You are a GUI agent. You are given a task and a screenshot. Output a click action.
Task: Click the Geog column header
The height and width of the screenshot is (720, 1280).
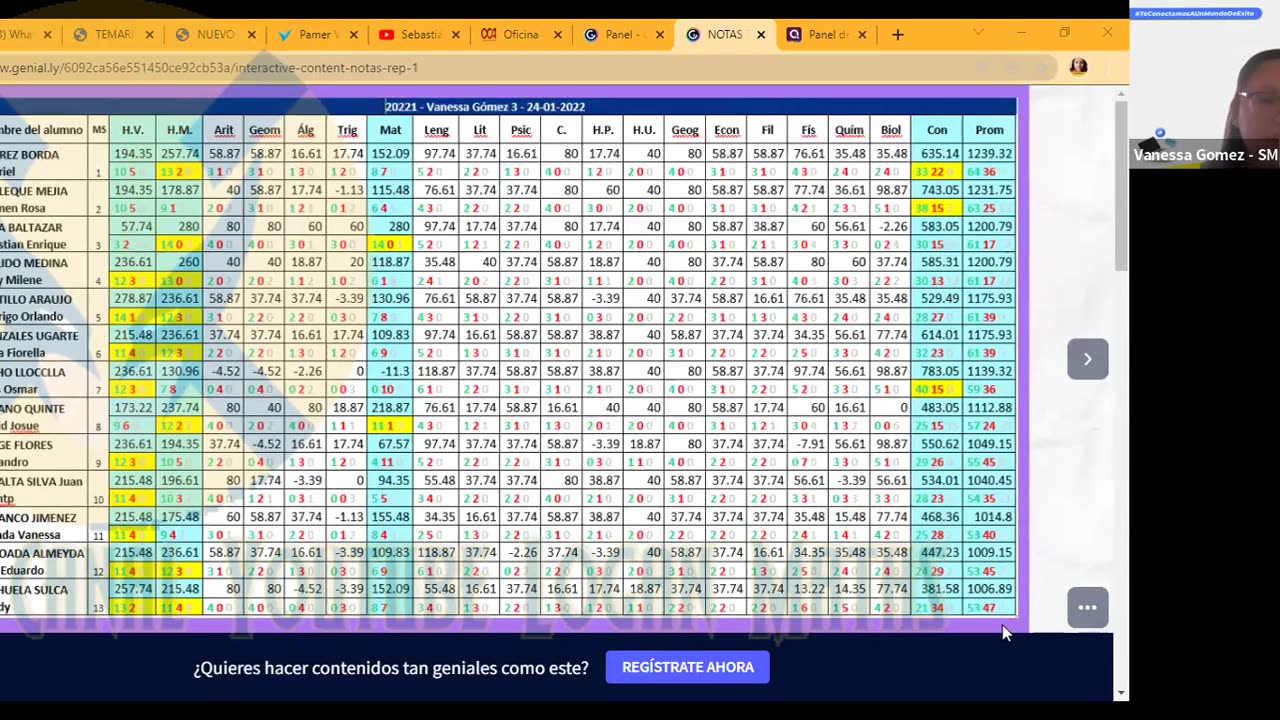coord(685,130)
